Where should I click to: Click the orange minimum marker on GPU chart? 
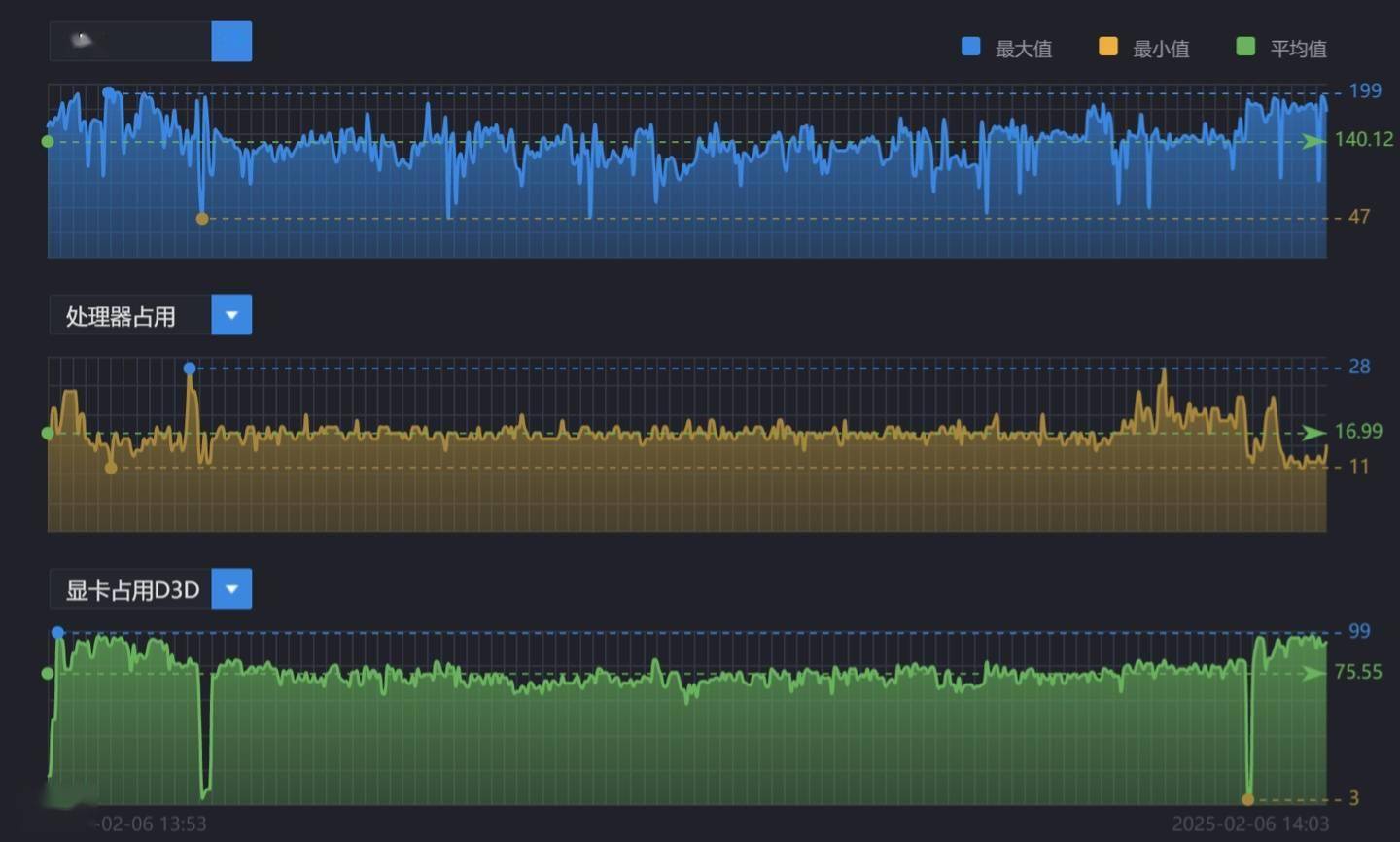1247,799
